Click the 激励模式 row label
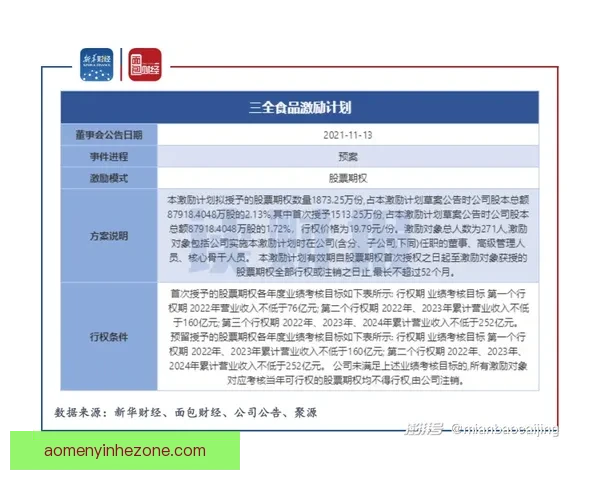The image size is (600, 480). pyautogui.click(x=109, y=178)
